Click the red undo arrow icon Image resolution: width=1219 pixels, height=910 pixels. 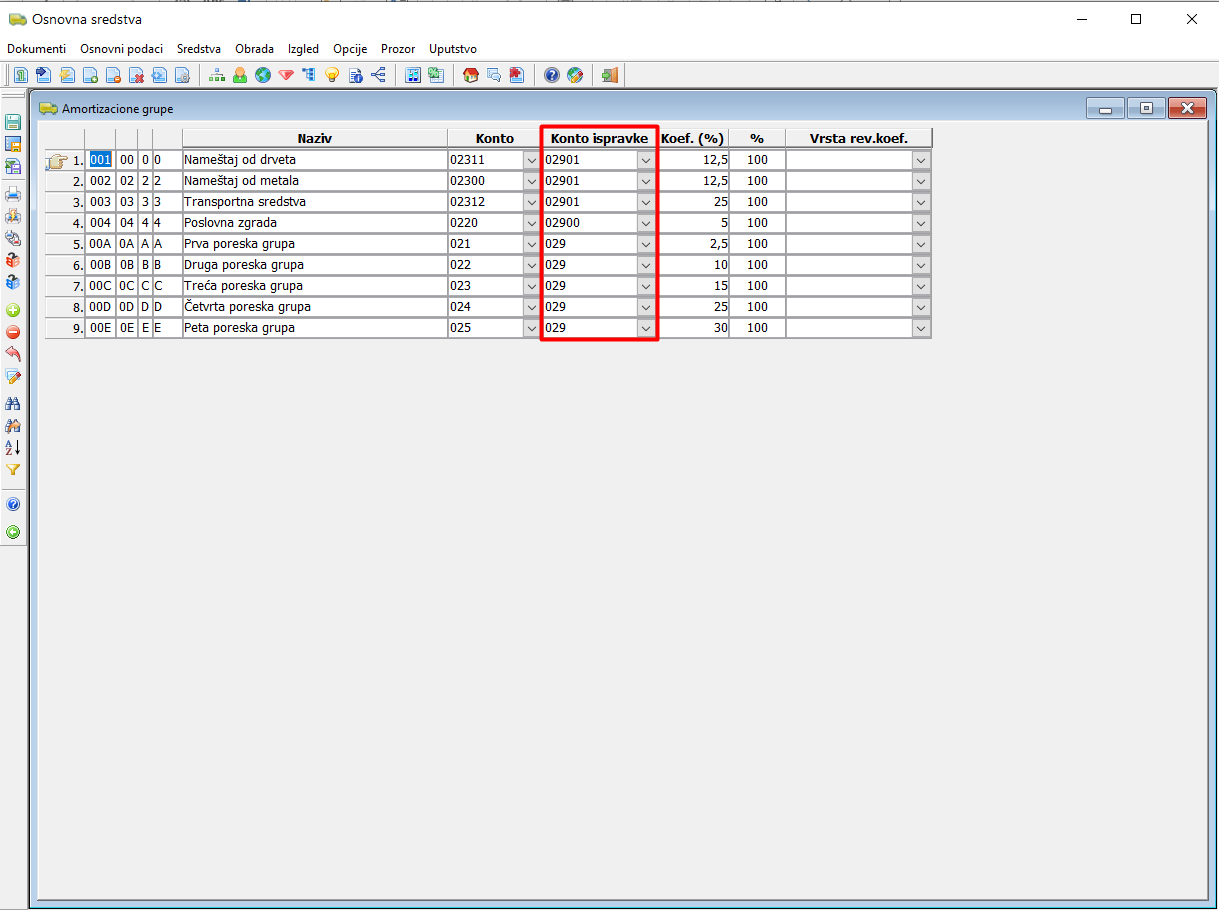pyautogui.click(x=13, y=354)
